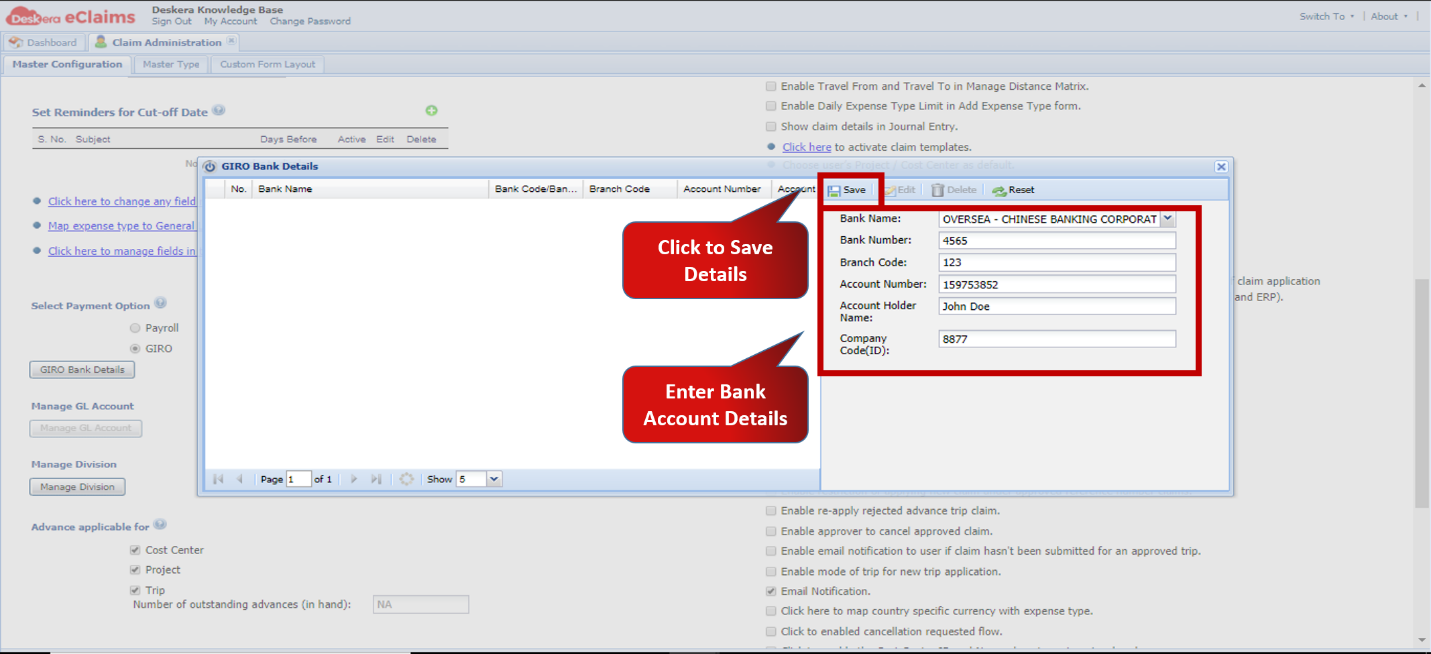The height and width of the screenshot is (654, 1431).
Task: Open the My Account link
Action: click(231, 21)
